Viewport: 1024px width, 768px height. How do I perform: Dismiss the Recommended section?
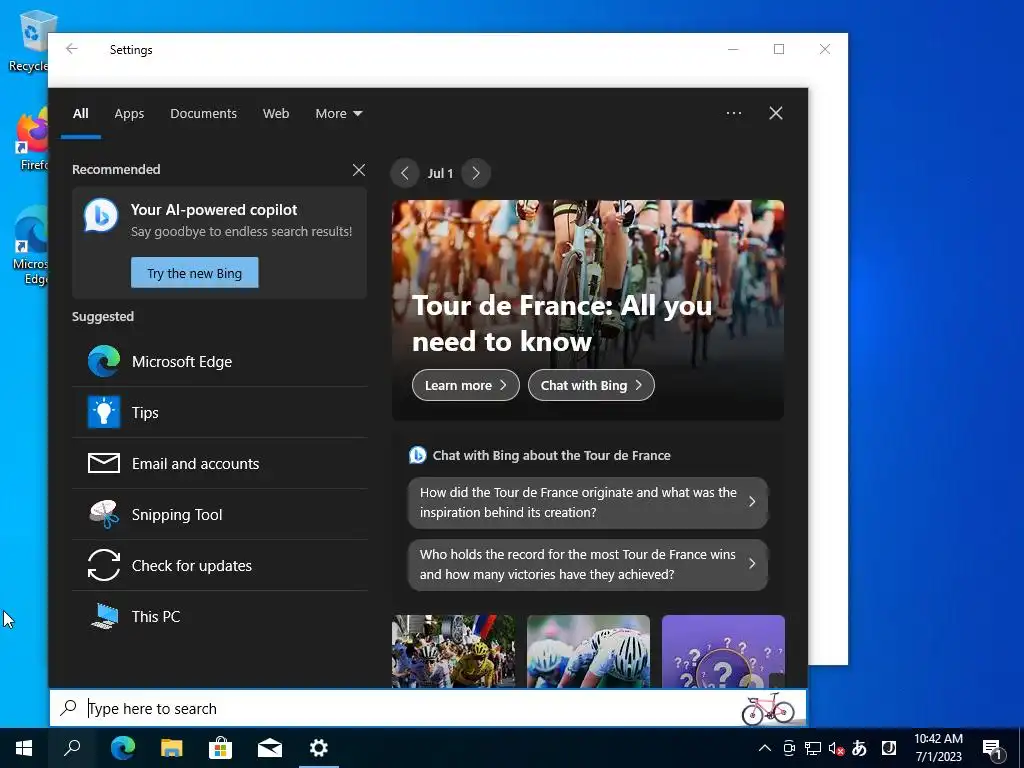[x=359, y=170]
